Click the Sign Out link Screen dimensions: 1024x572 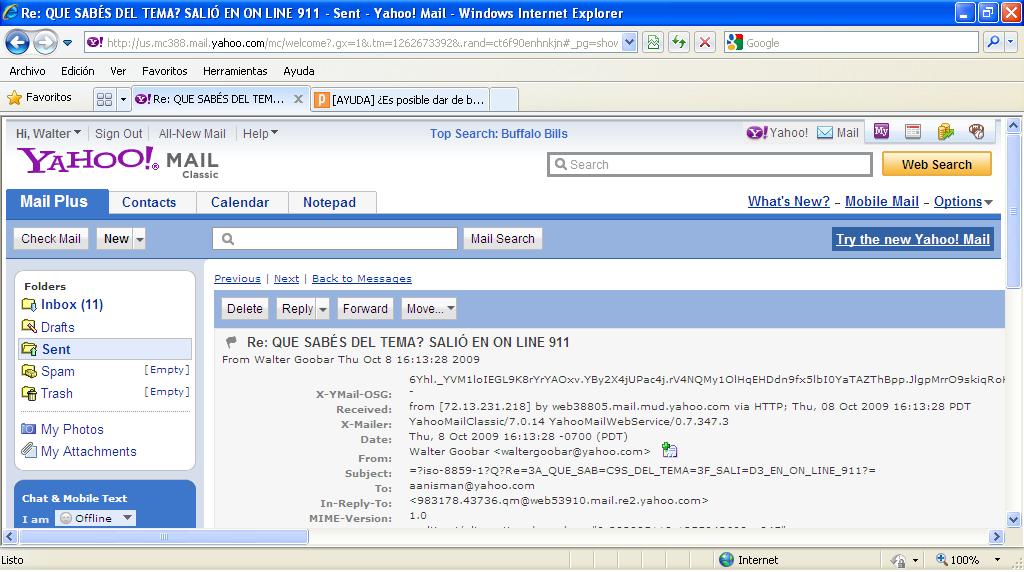pos(118,133)
